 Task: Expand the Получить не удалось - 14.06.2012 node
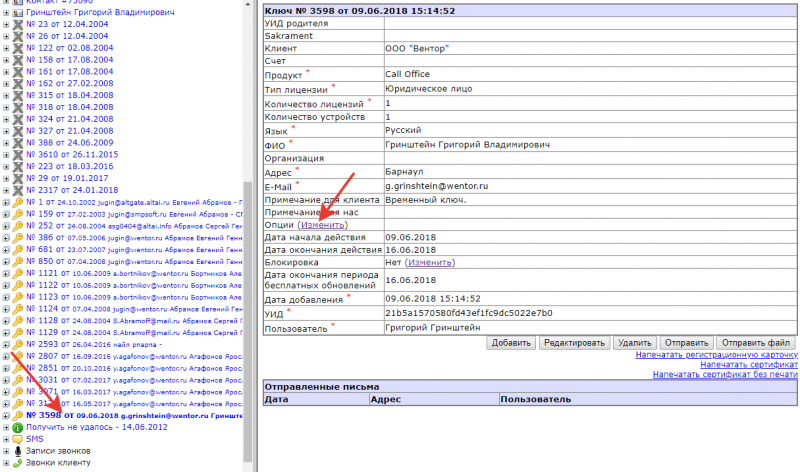tap(6, 428)
